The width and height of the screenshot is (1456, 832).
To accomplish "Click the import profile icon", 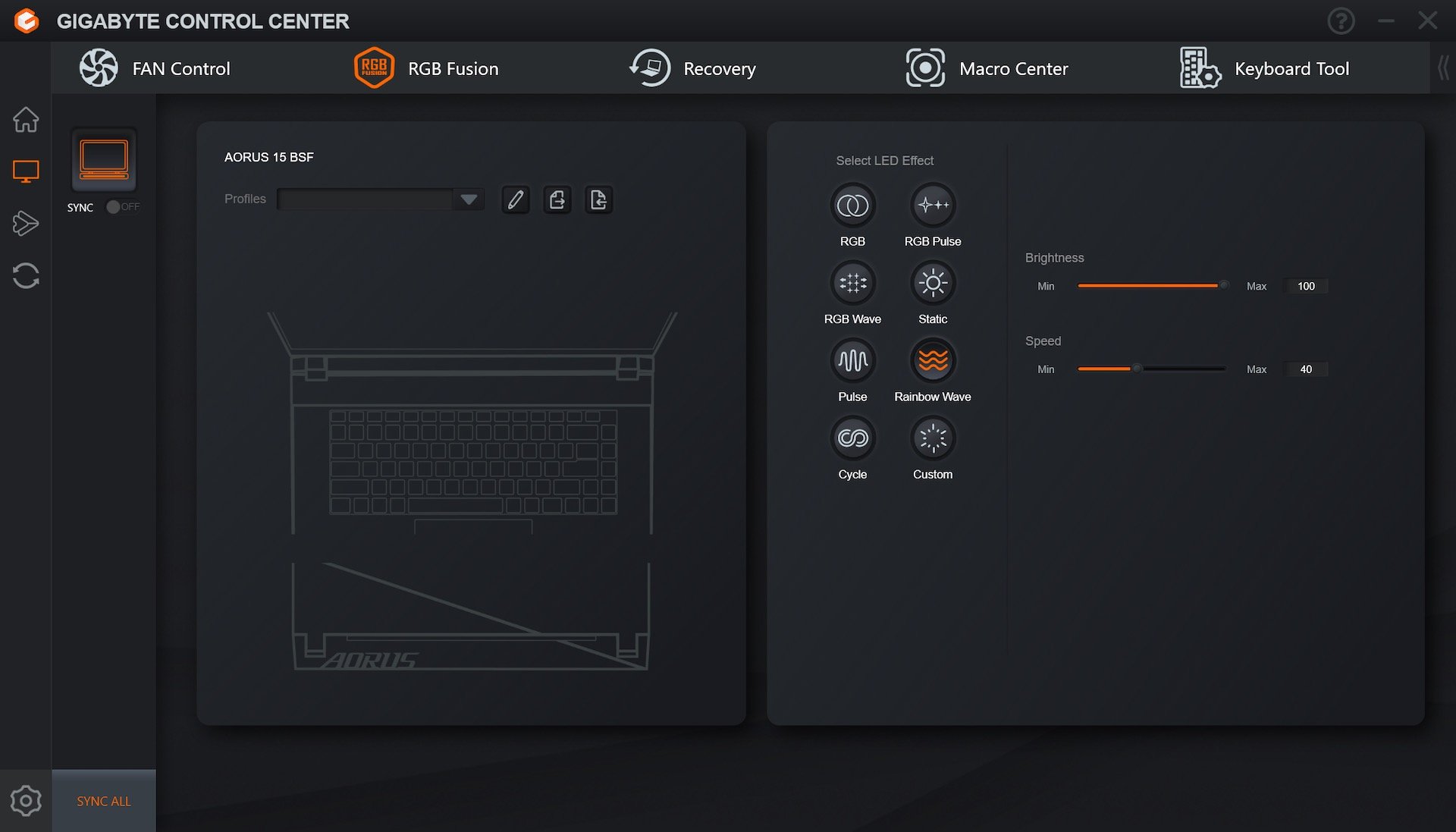I will click(x=599, y=199).
